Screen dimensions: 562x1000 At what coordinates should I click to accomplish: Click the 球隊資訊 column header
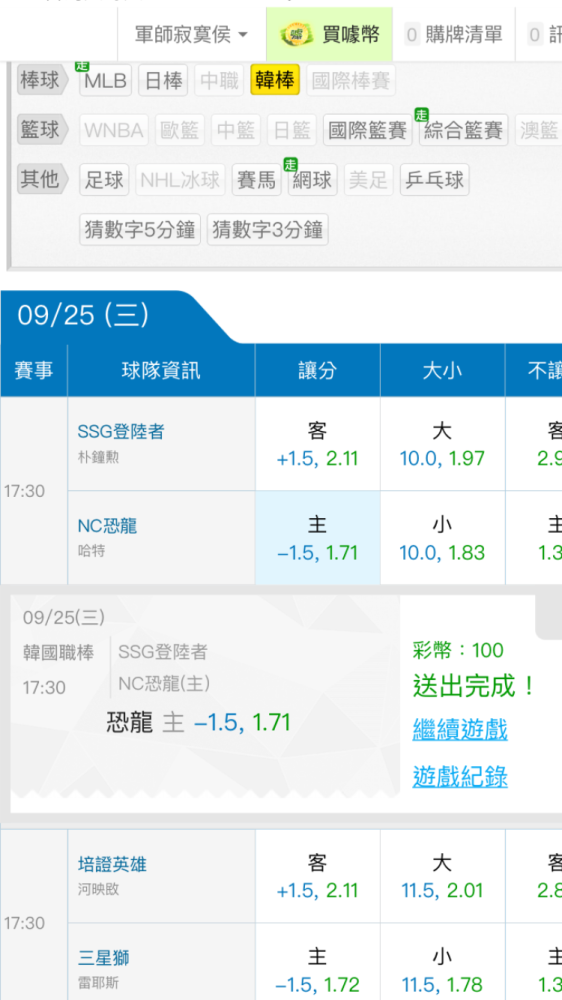pyautogui.click(x=161, y=371)
